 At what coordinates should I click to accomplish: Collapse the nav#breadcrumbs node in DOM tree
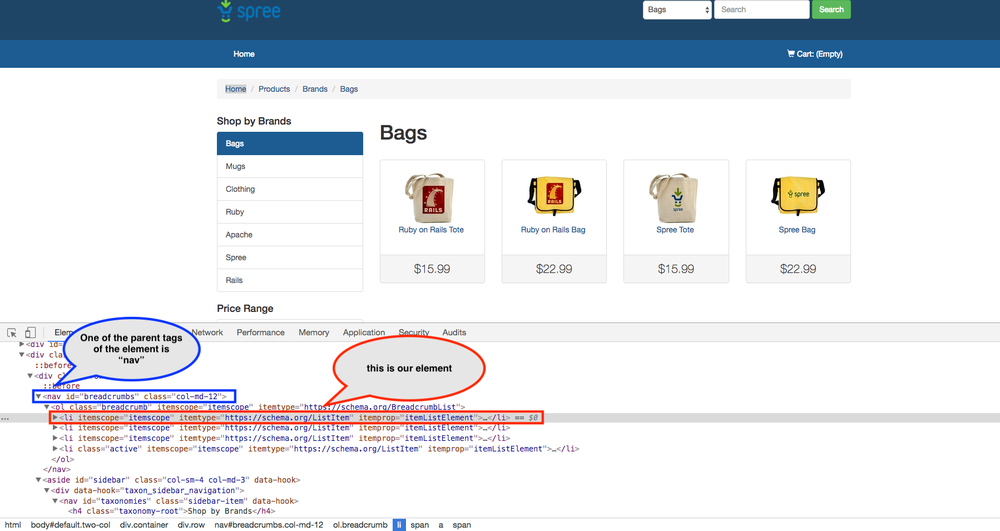(x=38, y=396)
